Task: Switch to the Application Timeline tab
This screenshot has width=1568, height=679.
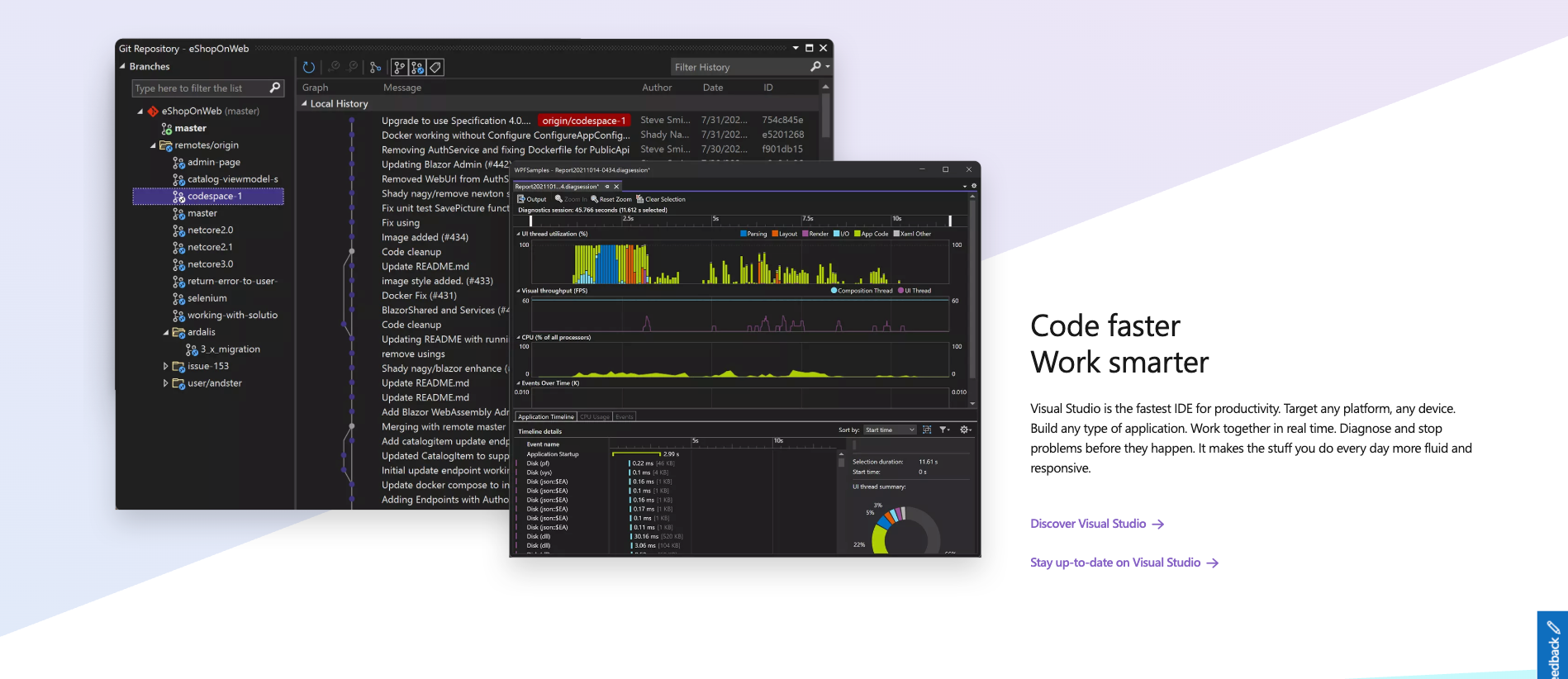Action: point(546,416)
